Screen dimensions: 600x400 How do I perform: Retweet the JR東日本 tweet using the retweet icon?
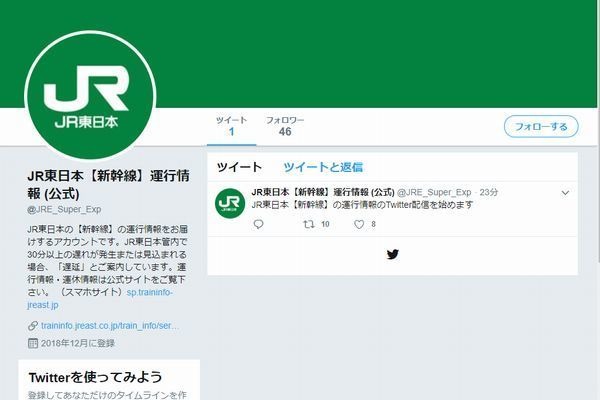308,224
